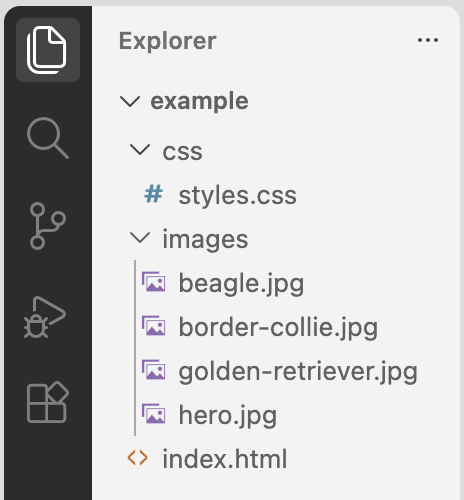Click the image icon next to golden-retriever.jpg
Viewport: 464px width, 500px height.
153,370
